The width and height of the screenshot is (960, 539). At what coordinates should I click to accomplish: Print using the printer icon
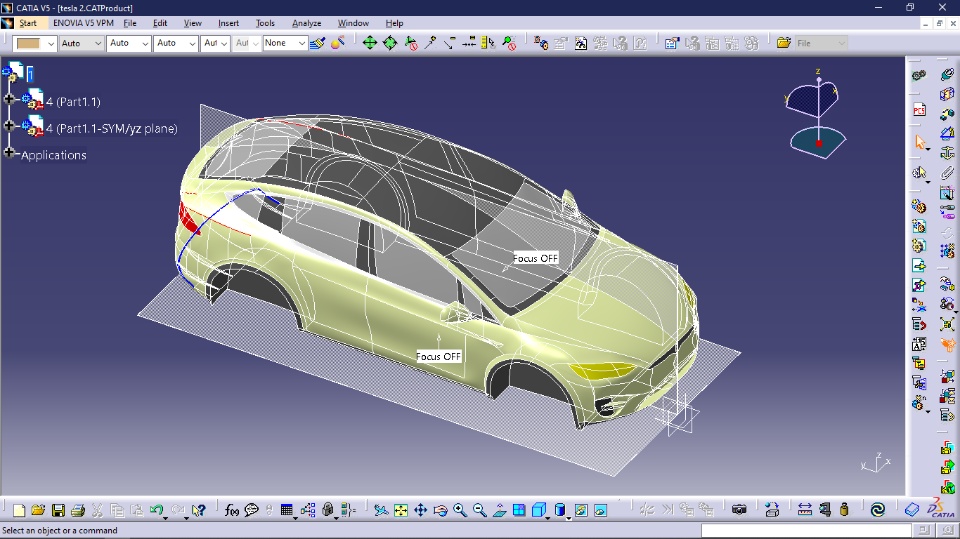click(x=78, y=510)
